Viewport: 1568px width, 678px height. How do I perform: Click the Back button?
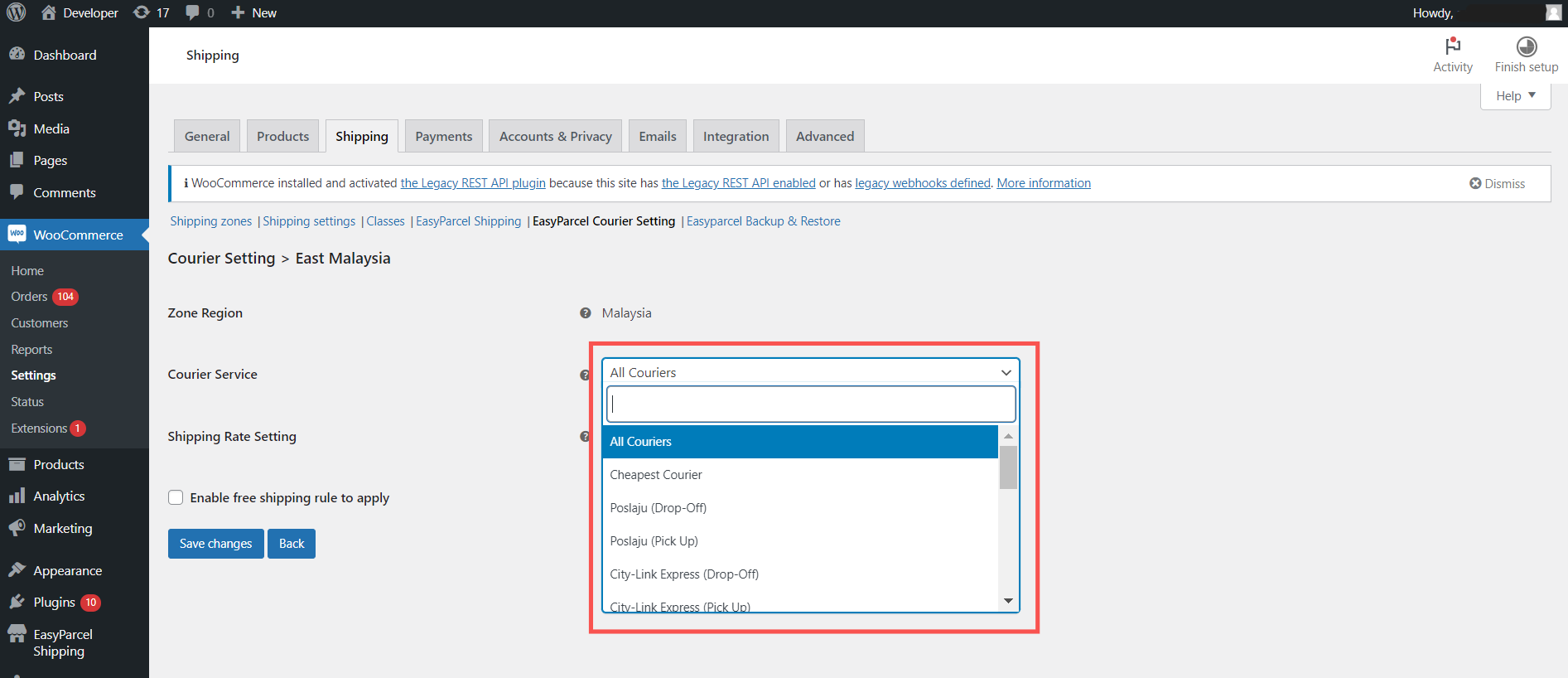click(x=292, y=544)
